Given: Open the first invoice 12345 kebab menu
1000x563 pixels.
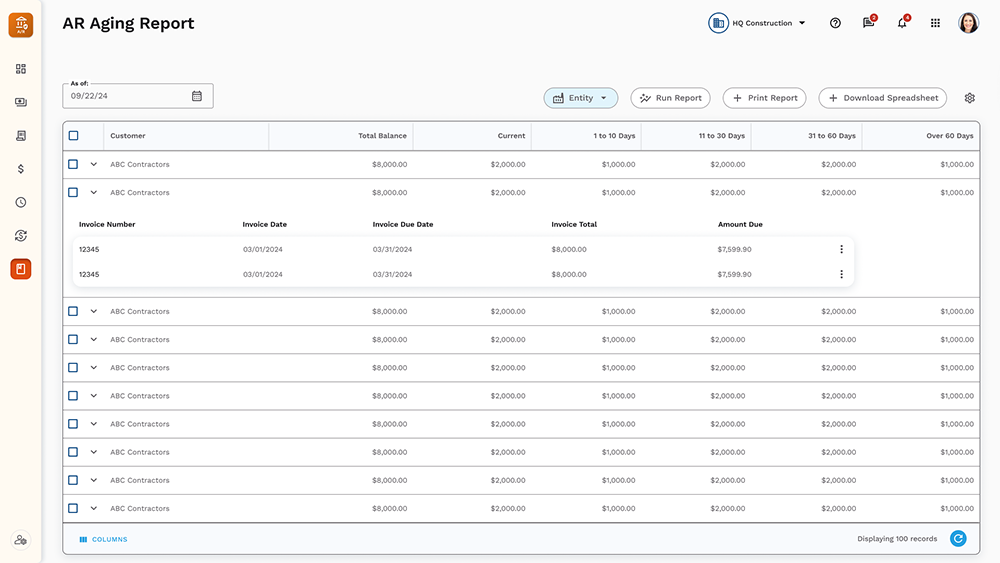Looking at the screenshot, I should [x=841, y=249].
